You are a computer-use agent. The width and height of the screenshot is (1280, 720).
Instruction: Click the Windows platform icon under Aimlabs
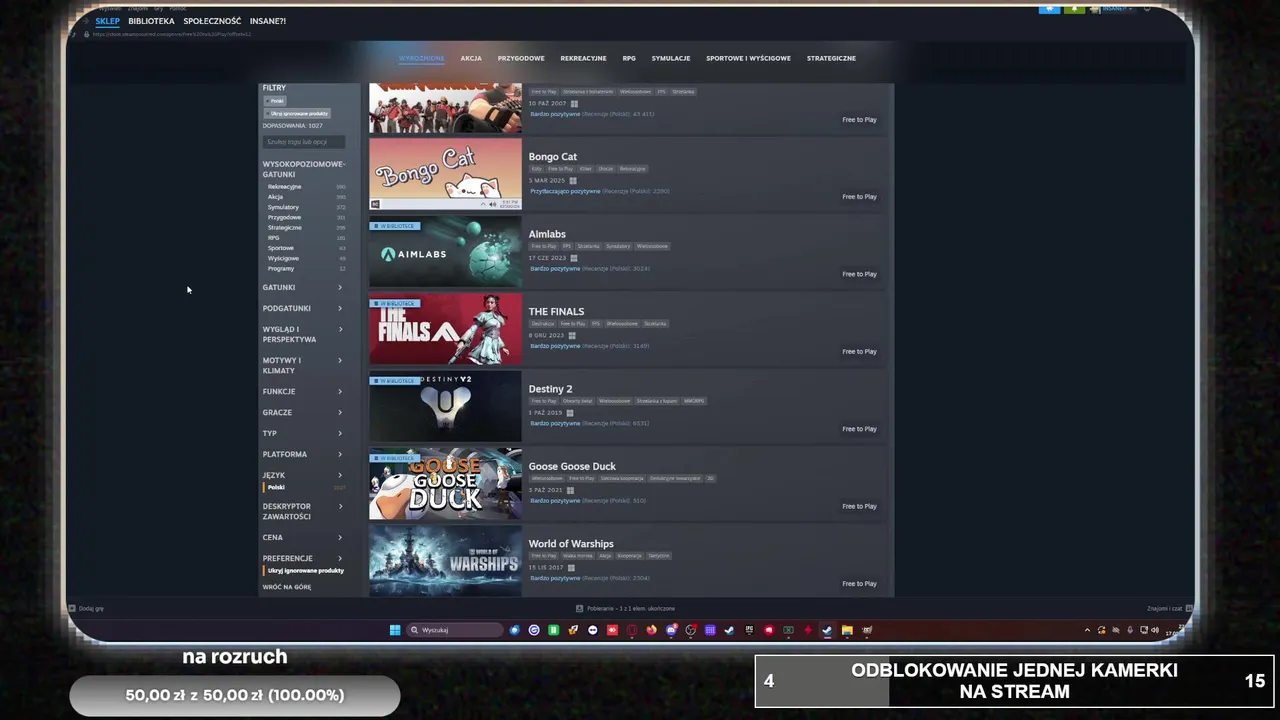573,258
